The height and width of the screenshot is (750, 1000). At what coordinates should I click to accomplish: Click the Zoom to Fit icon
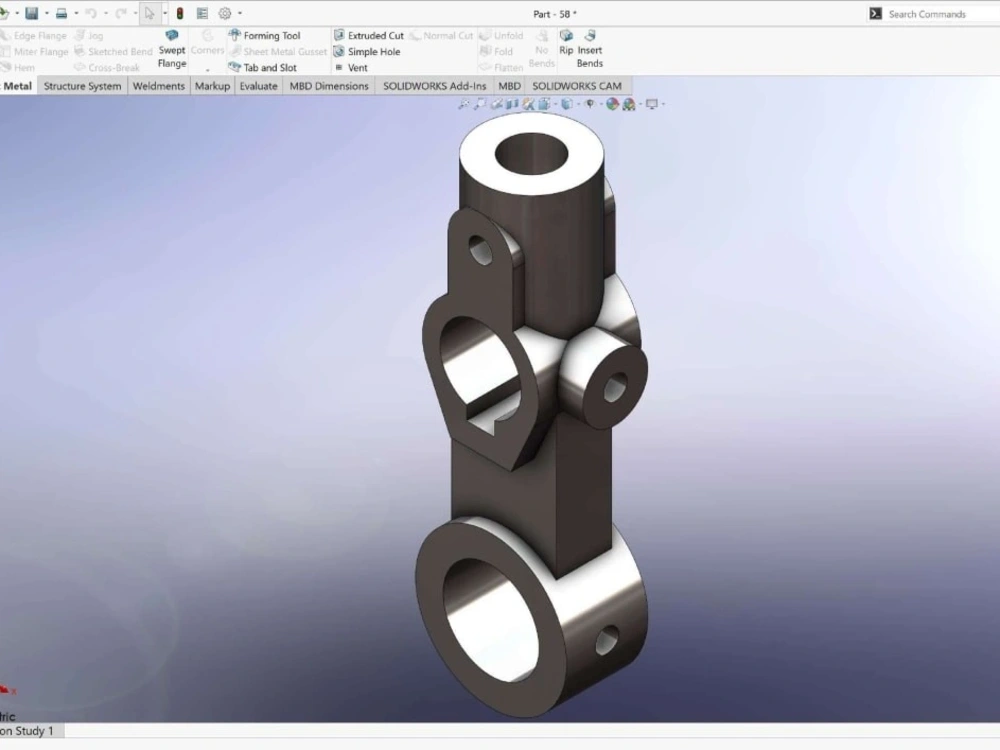pos(464,104)
